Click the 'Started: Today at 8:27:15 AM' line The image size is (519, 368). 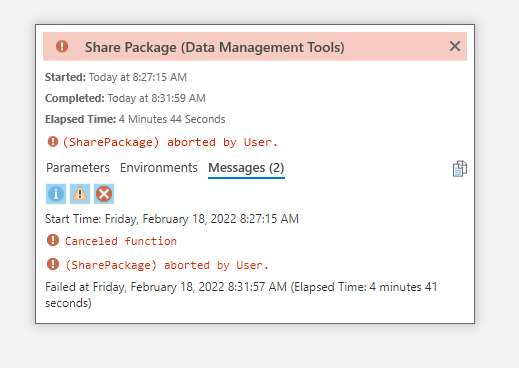[x=116, y=77]
